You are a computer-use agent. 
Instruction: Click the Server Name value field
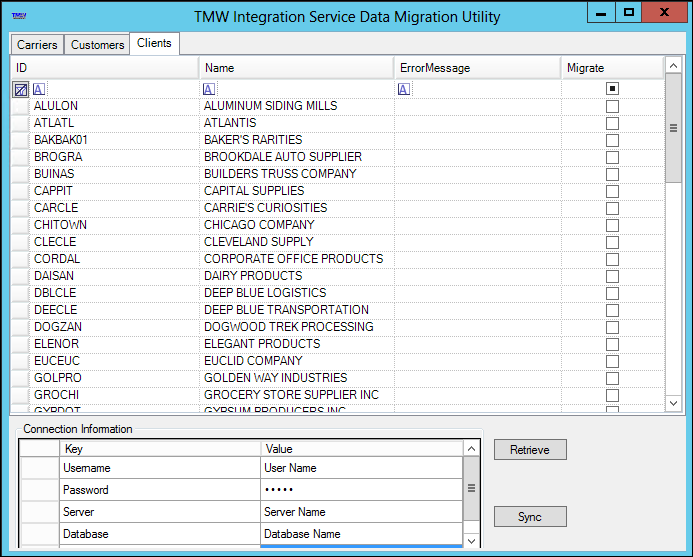pos(360,512)
